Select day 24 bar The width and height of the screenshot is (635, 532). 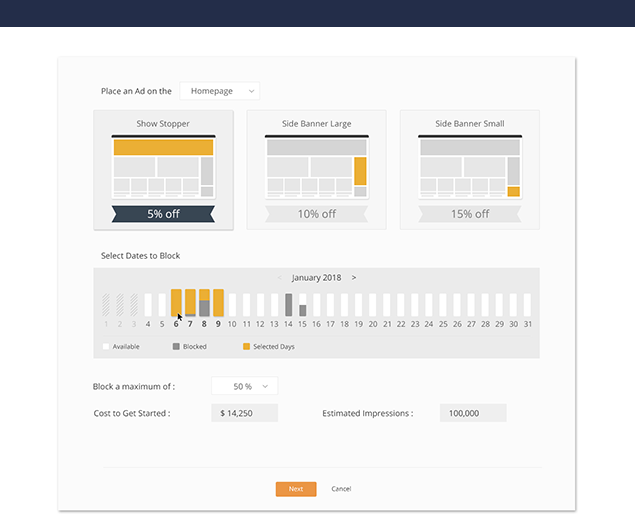pos(429,305)
